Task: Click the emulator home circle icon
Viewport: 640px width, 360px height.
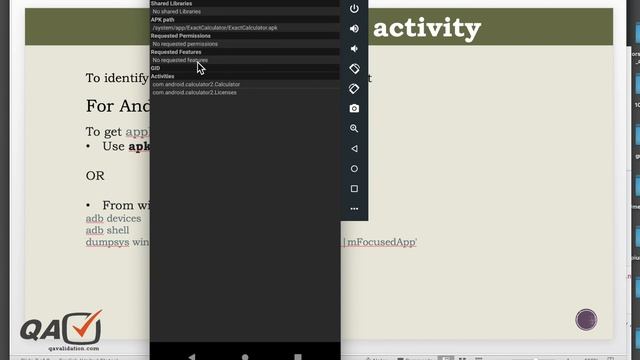Action: (354, 169)
